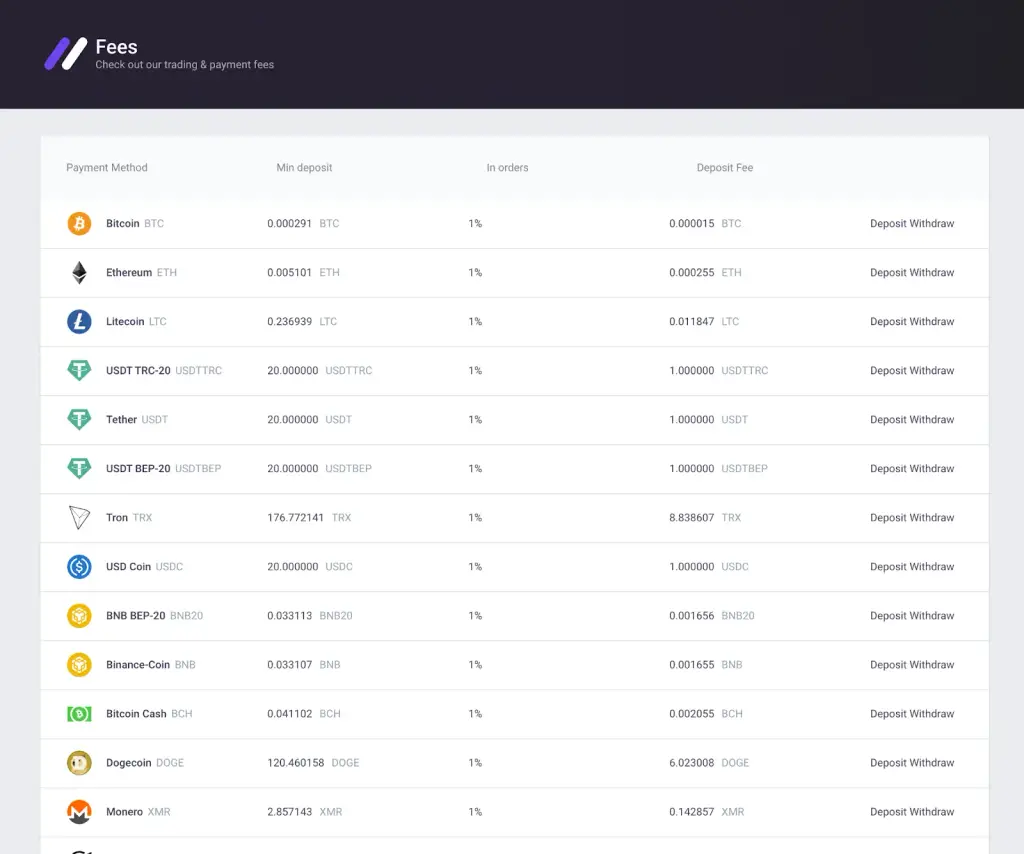
Task: Click the 'Check out our trading & payment fees' subtitle
Action: tap(185, 65)
